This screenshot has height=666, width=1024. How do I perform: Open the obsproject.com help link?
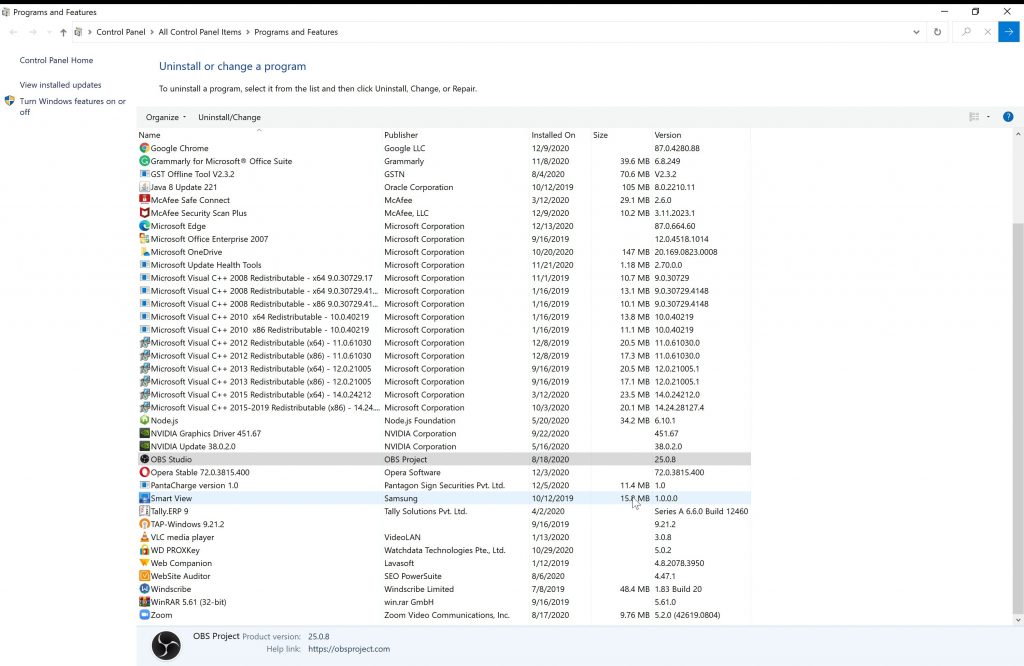pos(349,649)
